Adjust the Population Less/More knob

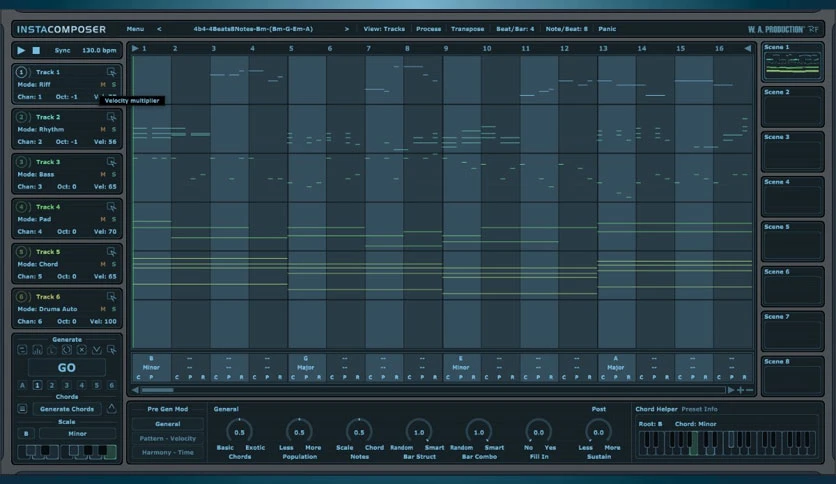(x=299, y=432)
